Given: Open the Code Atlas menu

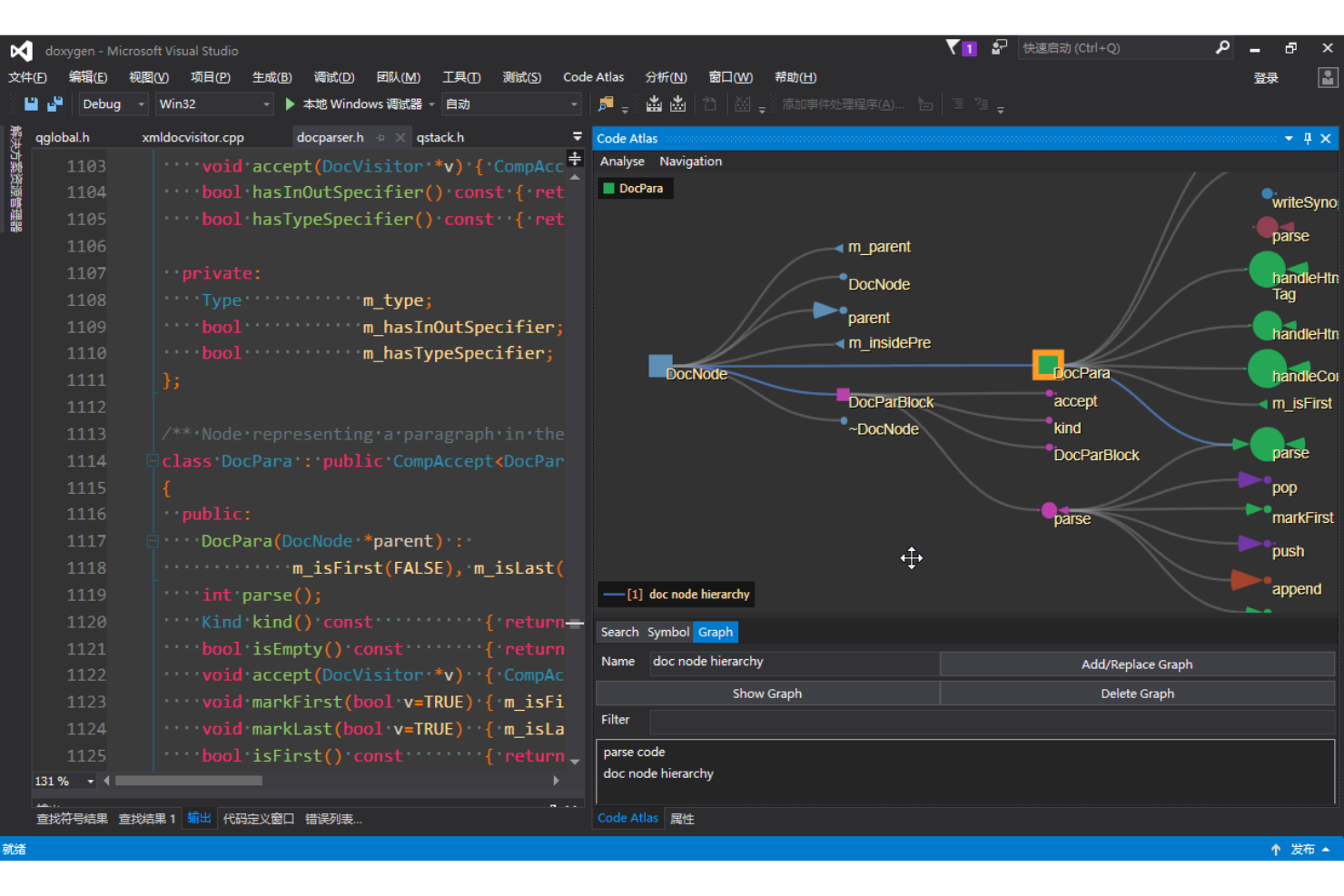Looking at the screenshot, I should [x=593, y=77].
